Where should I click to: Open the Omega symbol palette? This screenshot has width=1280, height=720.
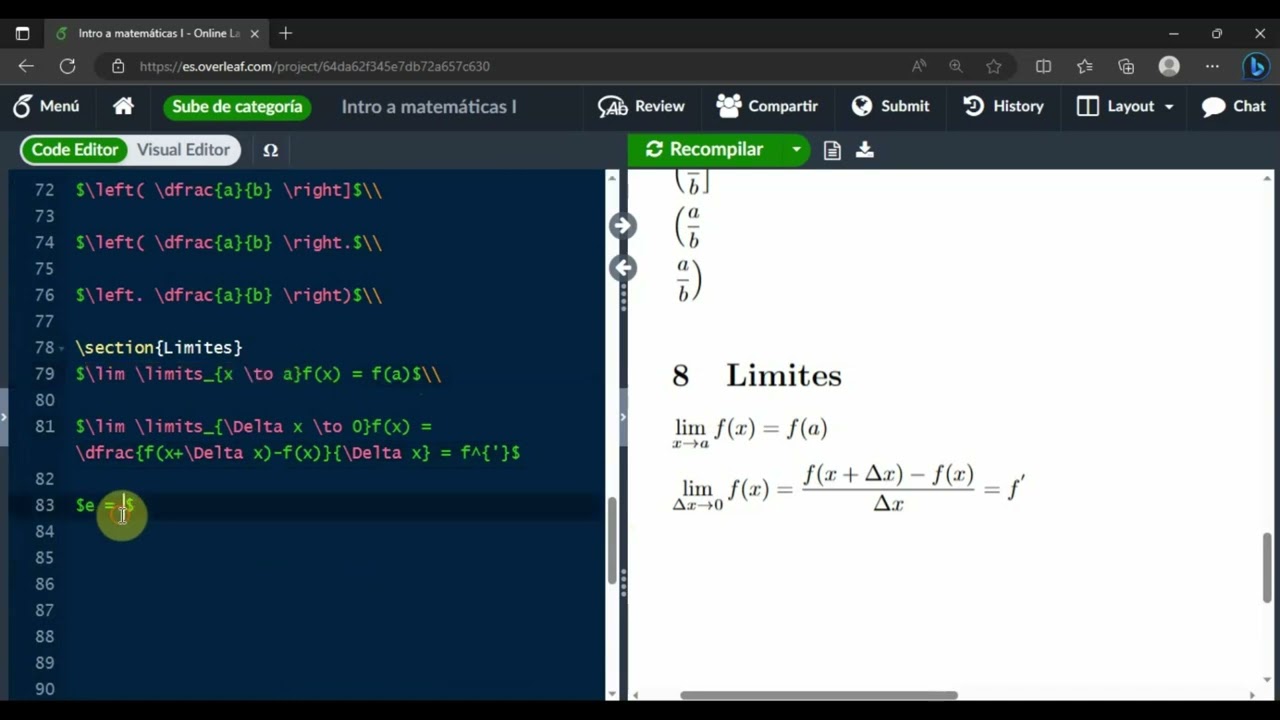(270, 150)
